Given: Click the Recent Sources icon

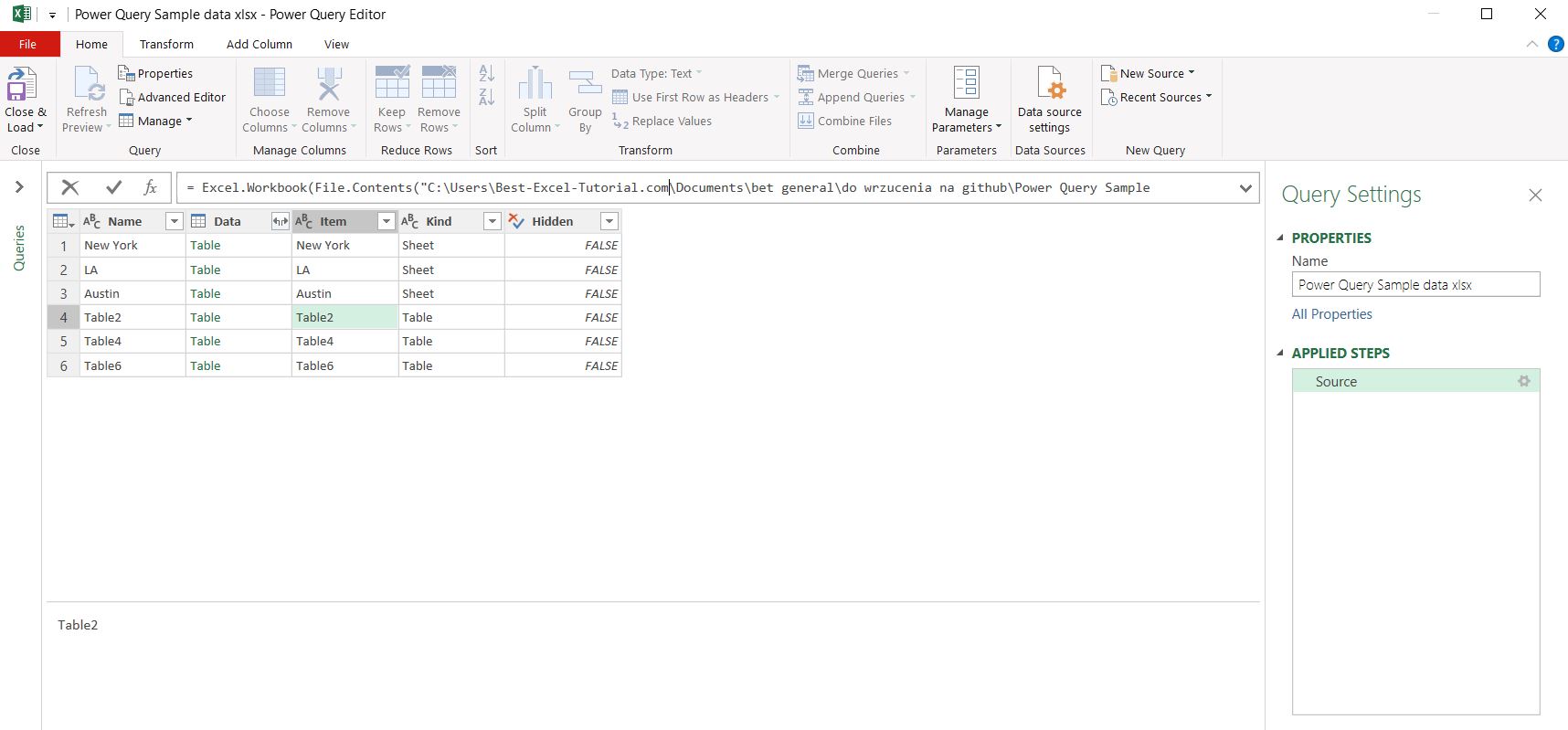Looking at the screenshot, I should click(x=1108, y=97).
